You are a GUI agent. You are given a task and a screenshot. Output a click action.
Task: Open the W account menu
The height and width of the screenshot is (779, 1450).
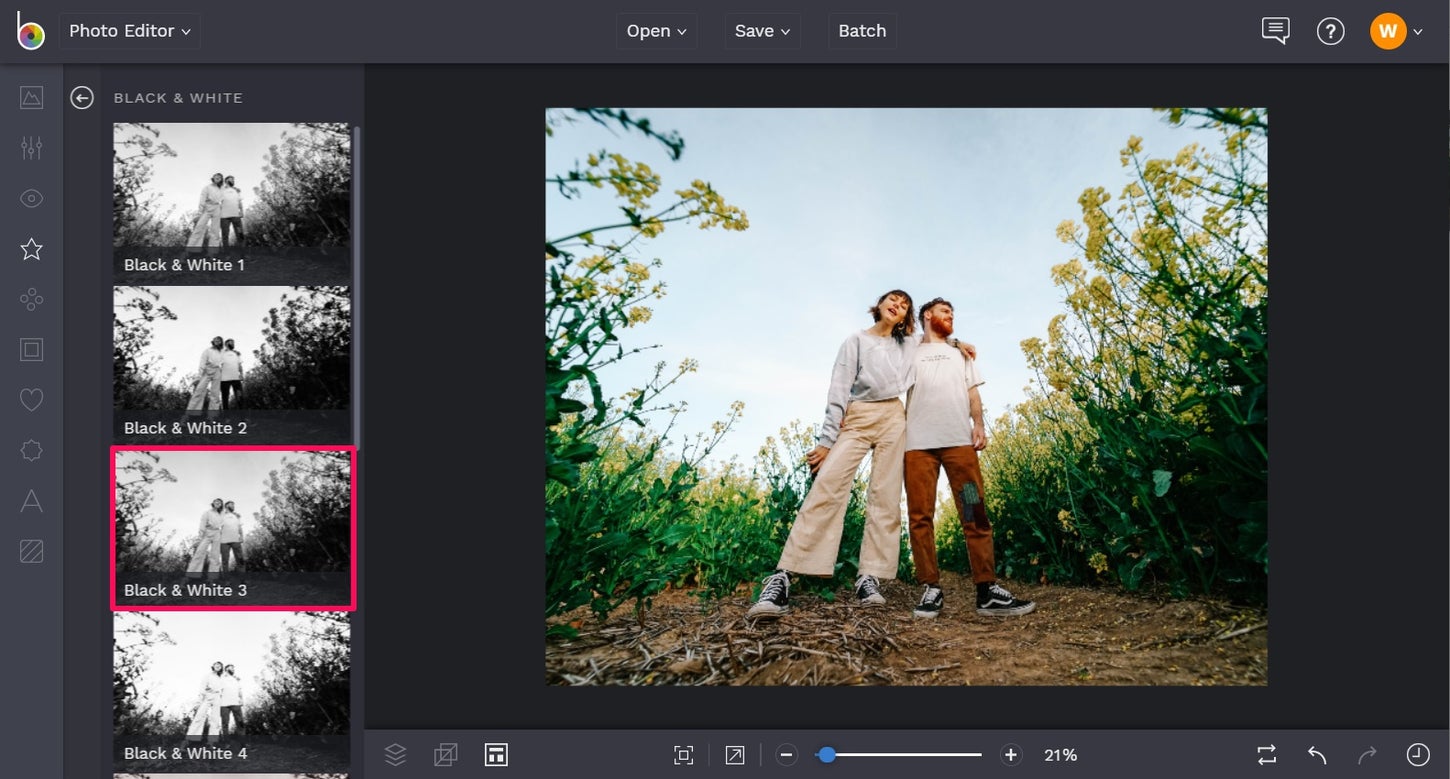click(x=1395, y=30)
